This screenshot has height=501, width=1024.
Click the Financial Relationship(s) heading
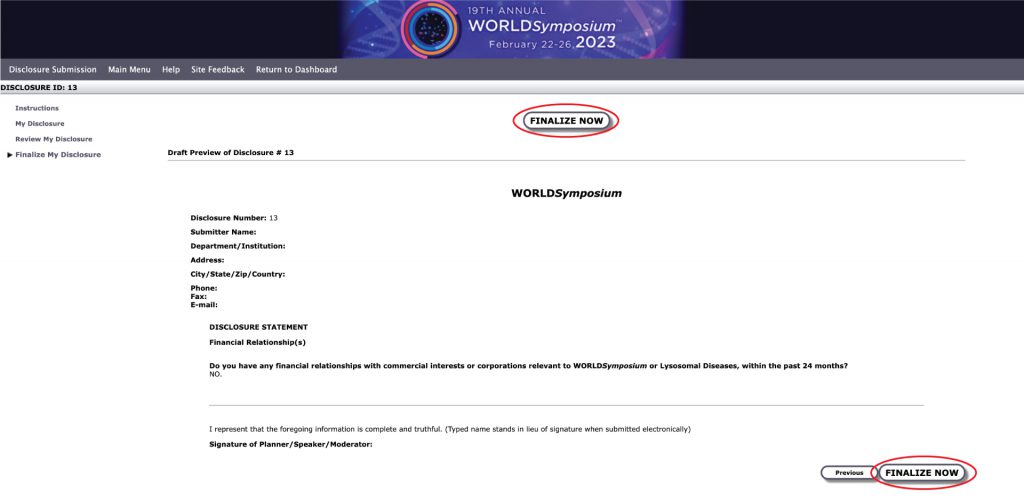point(257,342)
